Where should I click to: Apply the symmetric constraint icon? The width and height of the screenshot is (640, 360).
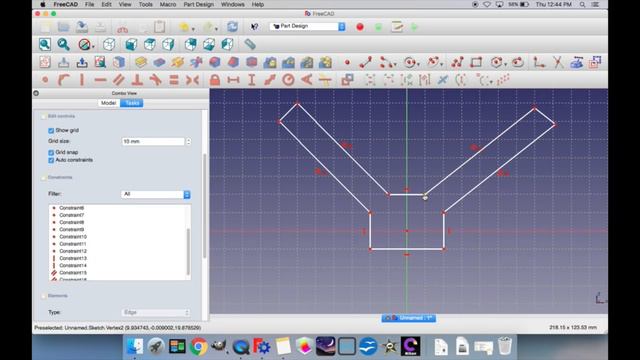pyautogui.click(x=192, y=80)
